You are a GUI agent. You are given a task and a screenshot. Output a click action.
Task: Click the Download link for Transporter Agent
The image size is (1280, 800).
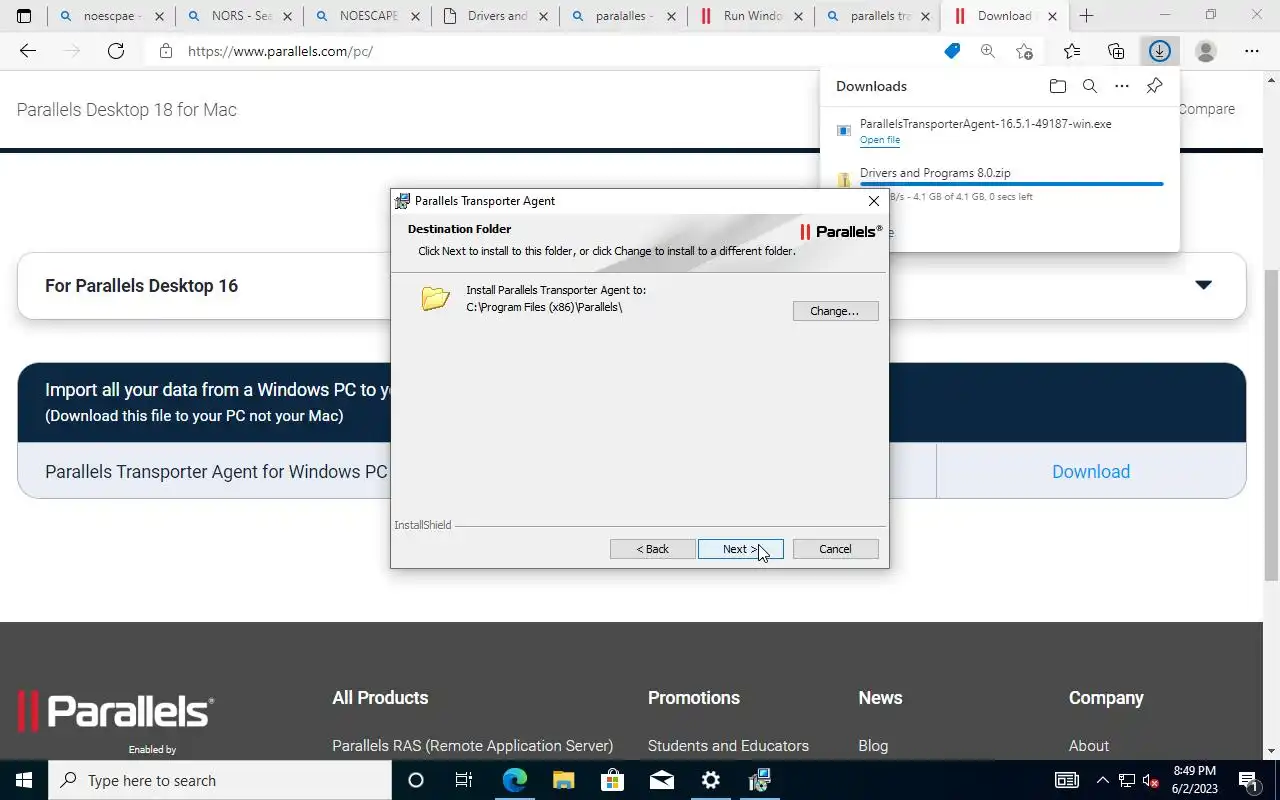[x=1091, y=472]
